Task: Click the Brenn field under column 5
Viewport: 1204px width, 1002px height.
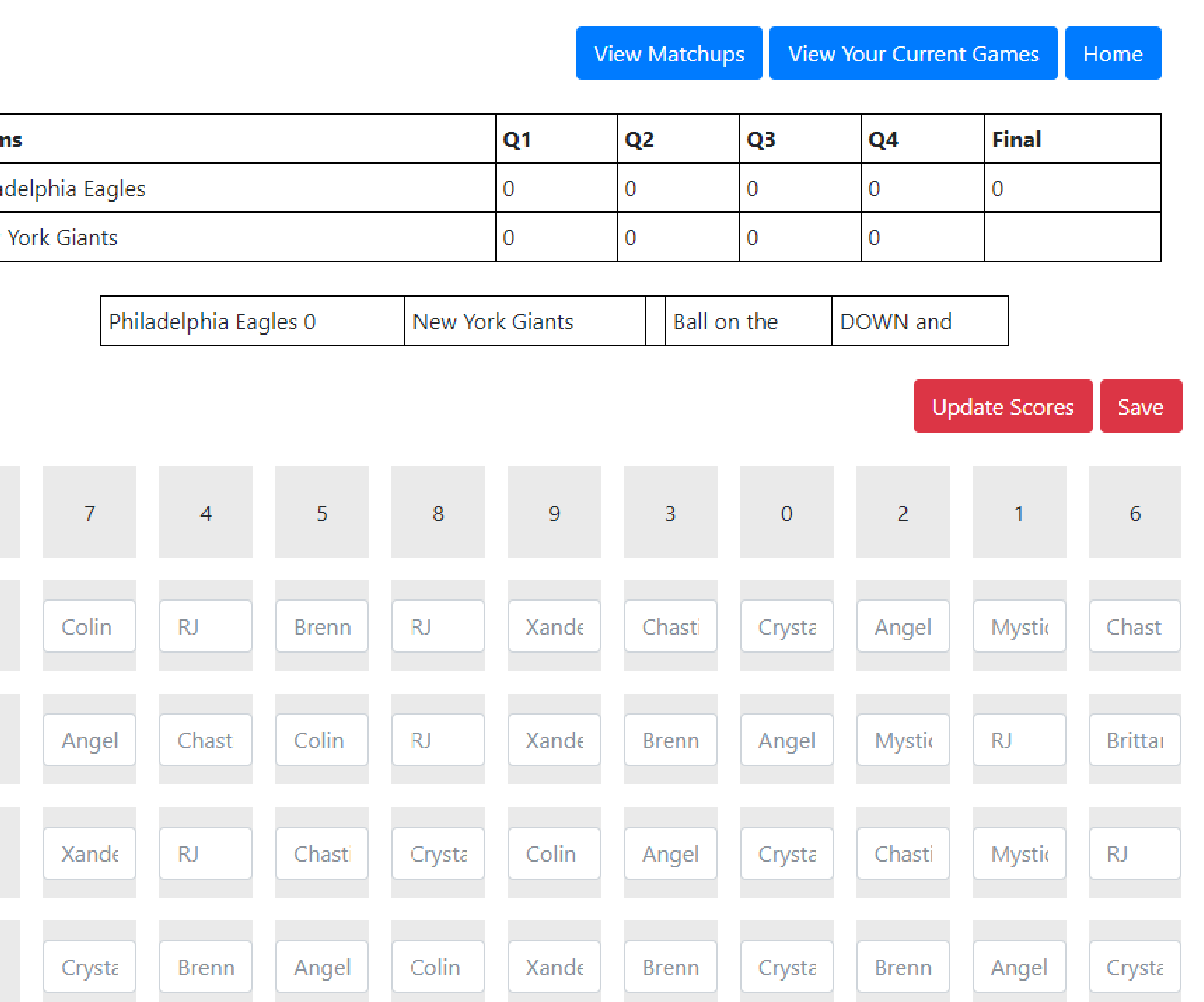Action: pos(322,626)
